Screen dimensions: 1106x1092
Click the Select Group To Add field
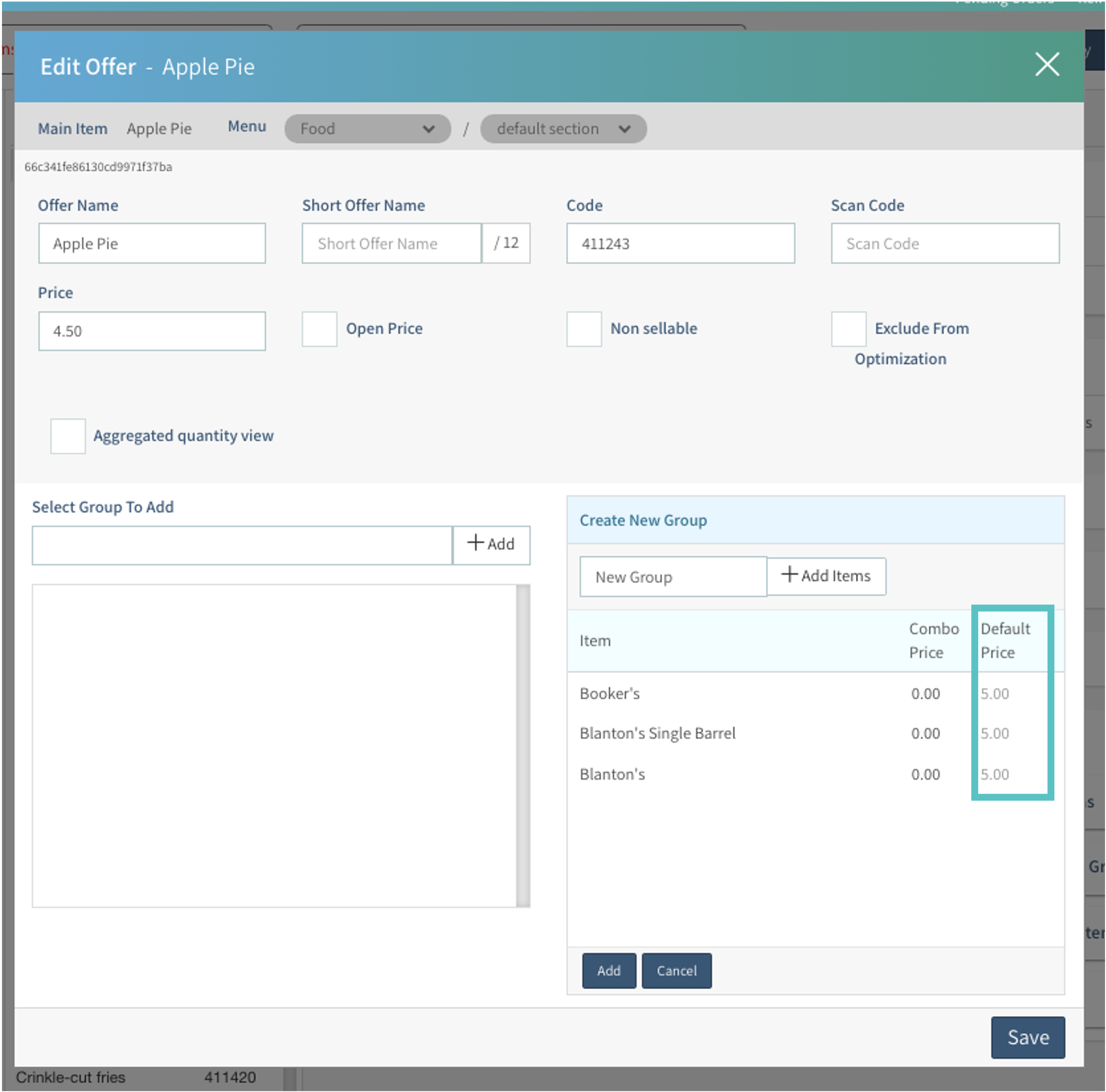coord(241,546)
